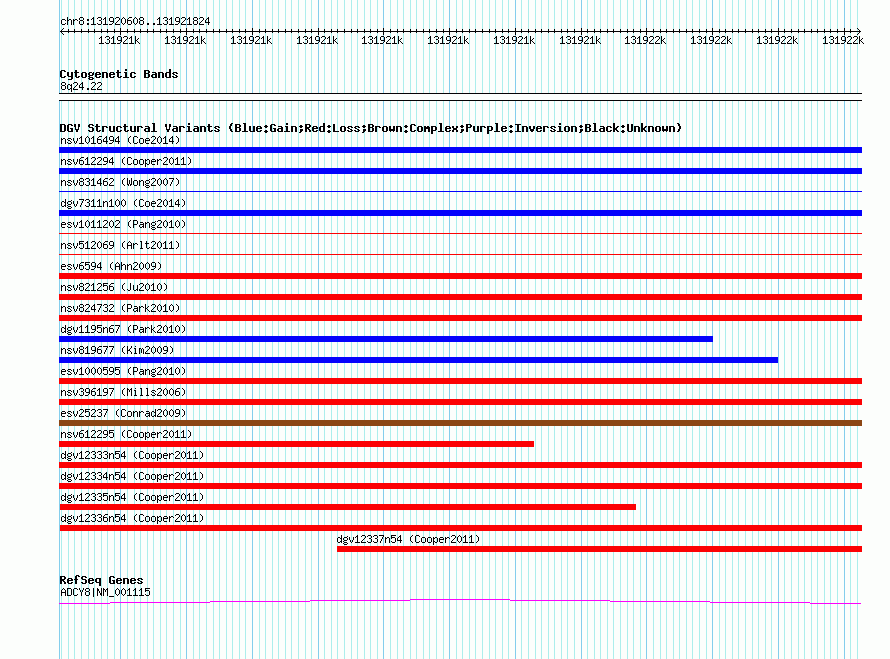Click the chromosome coordinate ruler axis
Image resolution: width=890 pixels, height=659 pixels.
pyautogui.click(x=460, y=31)
